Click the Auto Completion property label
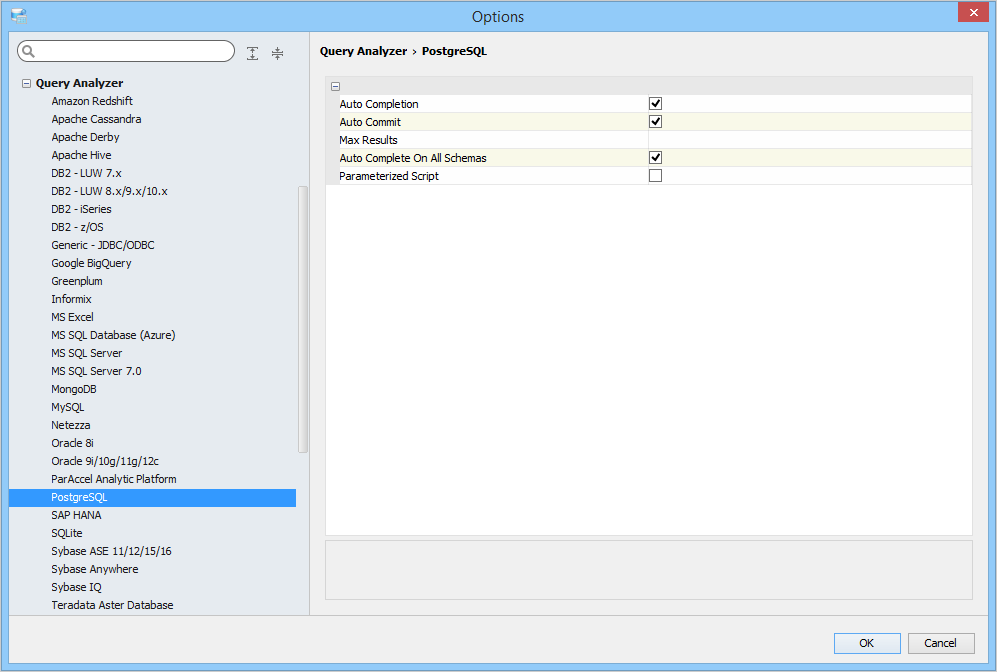The image size is (997, 672). pos(379,104)
